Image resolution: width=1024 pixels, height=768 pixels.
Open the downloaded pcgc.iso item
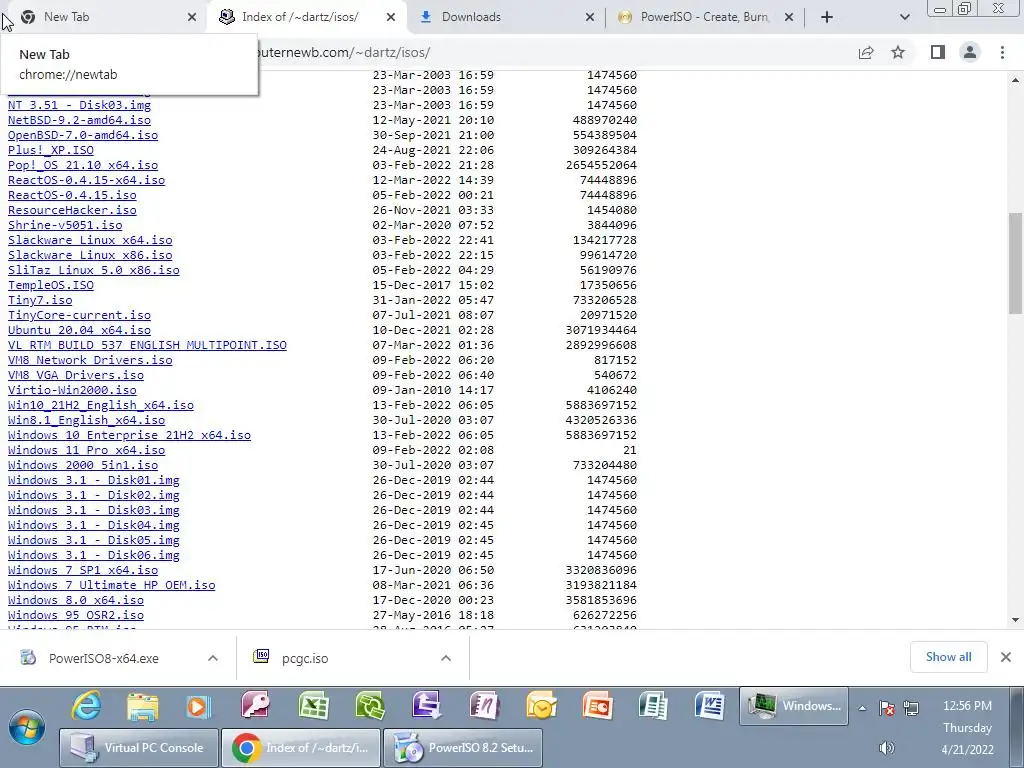[305, 658]
